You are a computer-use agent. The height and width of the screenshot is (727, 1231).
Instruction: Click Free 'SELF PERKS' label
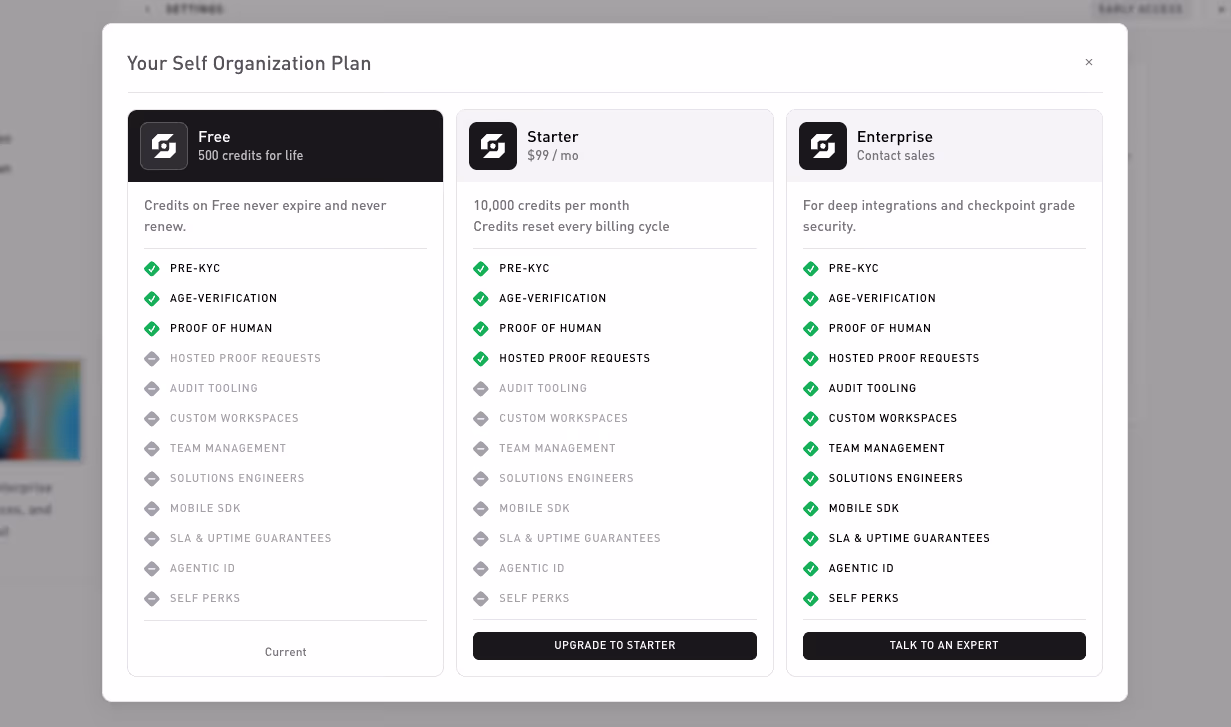click(x=205, y=598)
